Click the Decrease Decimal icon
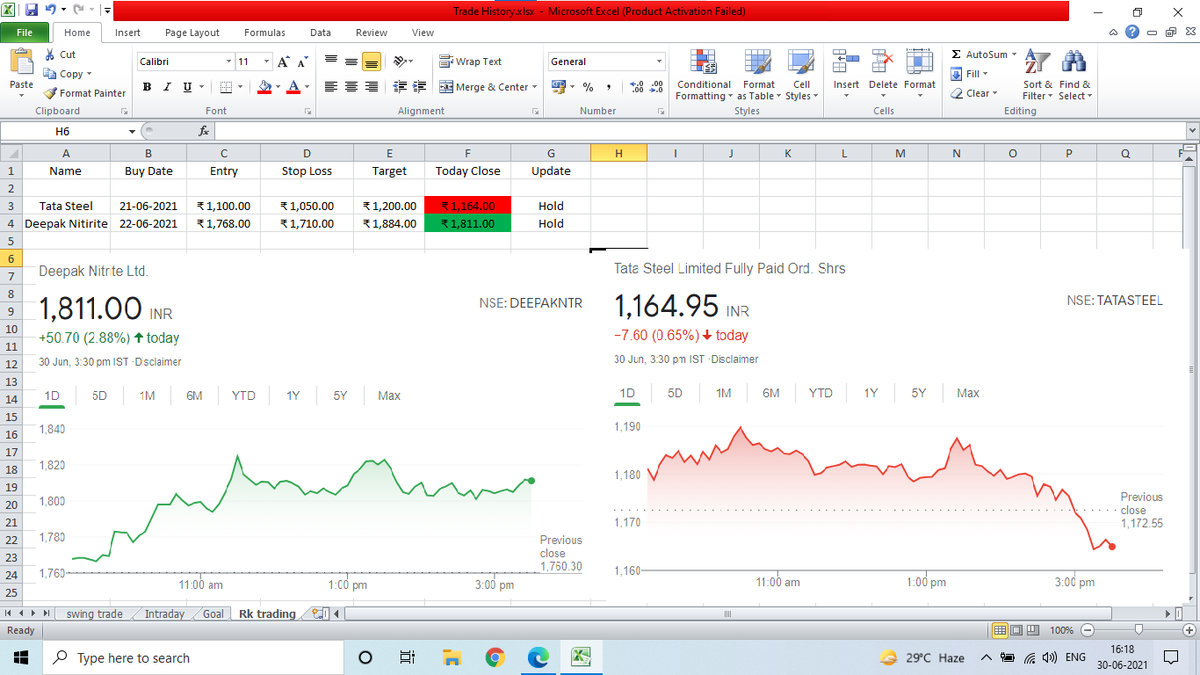1200x675 pixels. pos(655,87)
